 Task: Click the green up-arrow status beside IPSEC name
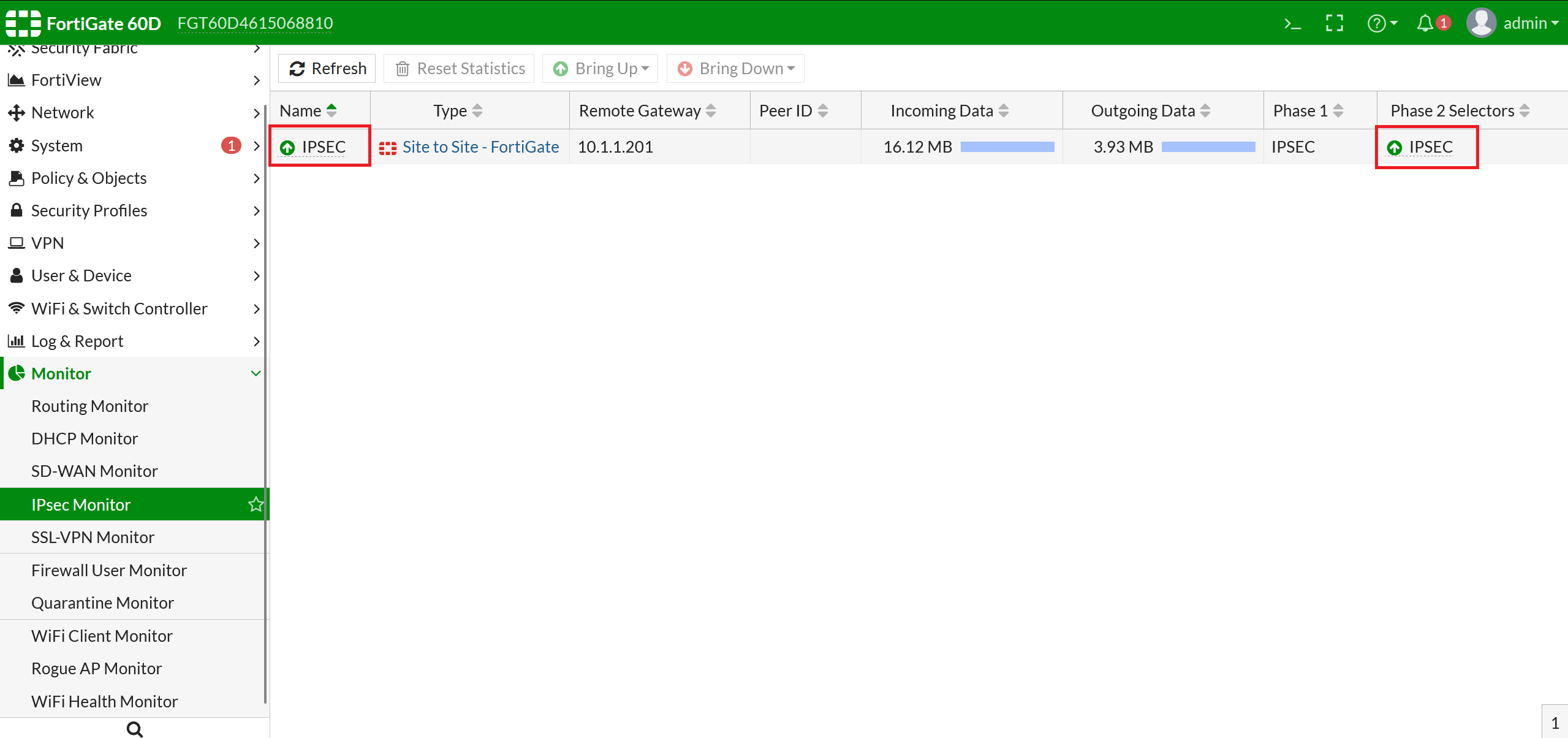pos(287,148)
